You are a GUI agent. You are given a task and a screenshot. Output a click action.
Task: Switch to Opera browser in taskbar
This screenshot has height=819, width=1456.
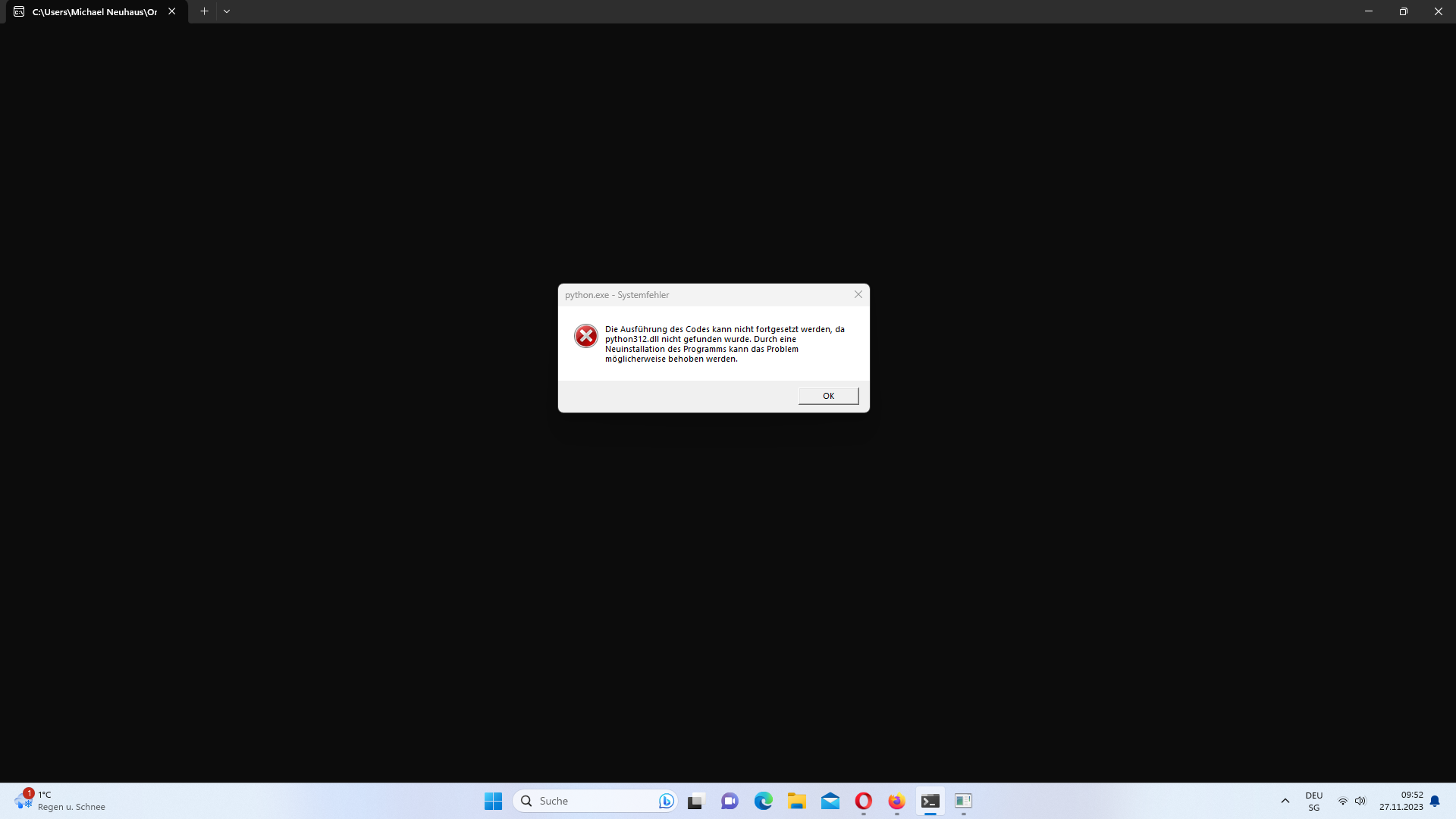pos(863,801)
